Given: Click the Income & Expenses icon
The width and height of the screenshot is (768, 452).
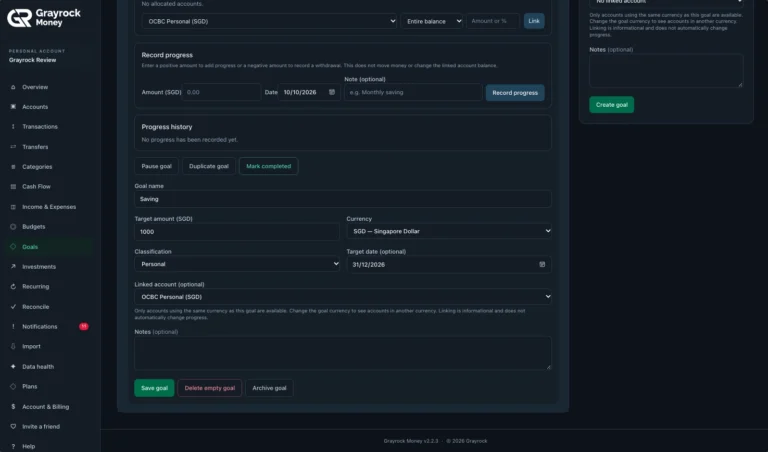Looking at the screenshot, I should (13, 207).
